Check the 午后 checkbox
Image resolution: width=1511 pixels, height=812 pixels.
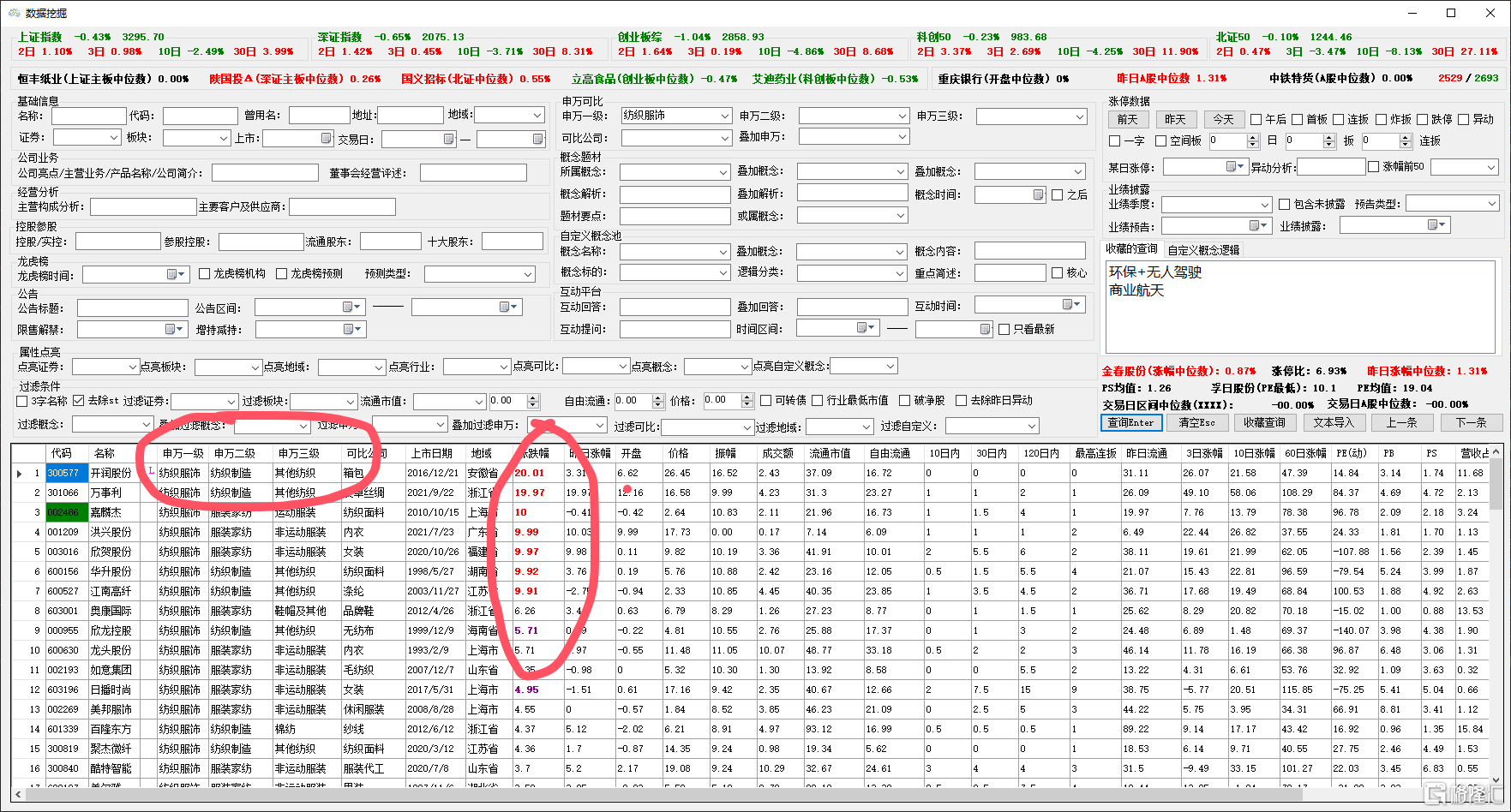point(1256,119)
